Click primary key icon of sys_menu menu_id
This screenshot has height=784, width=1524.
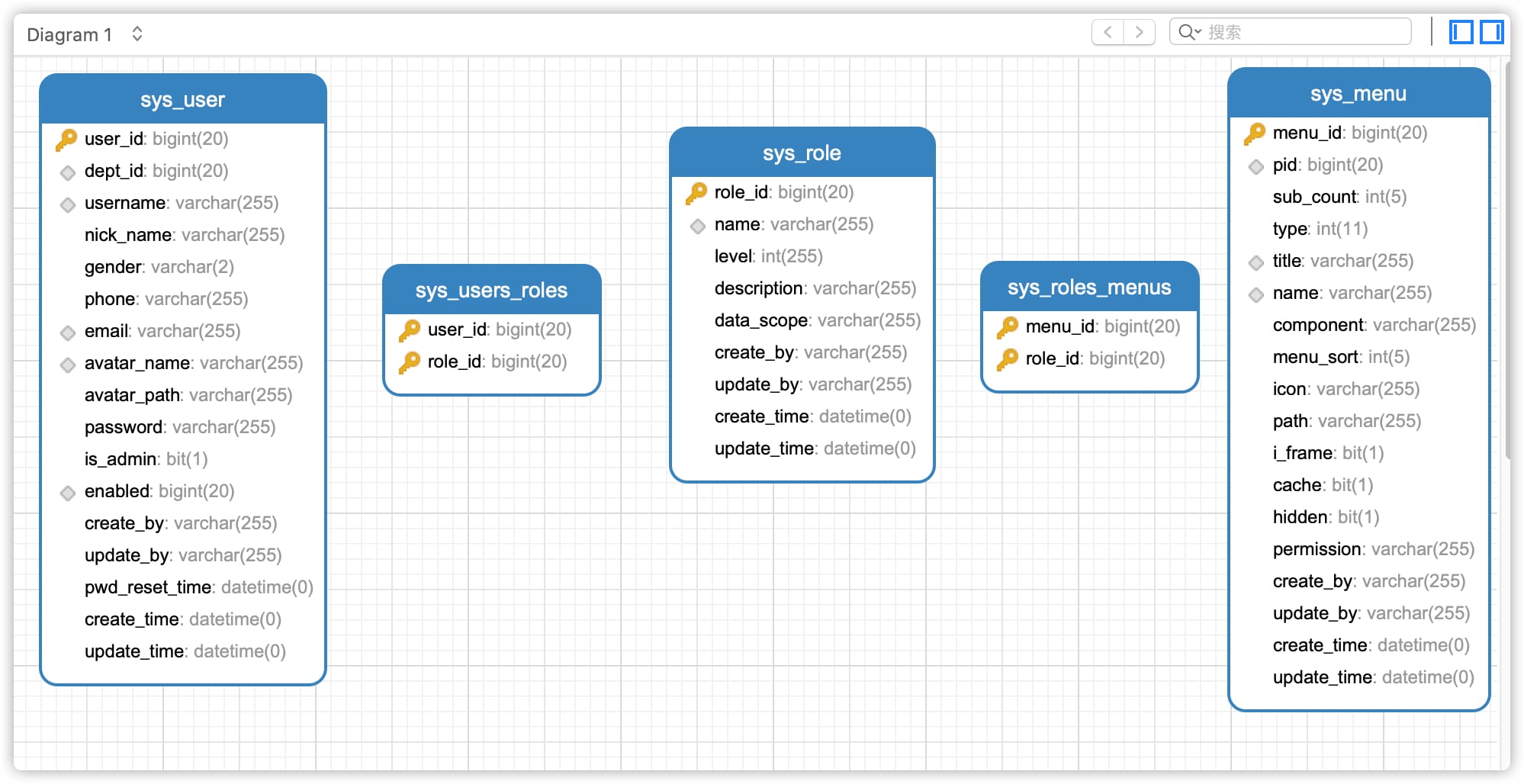click(1255, 133)
